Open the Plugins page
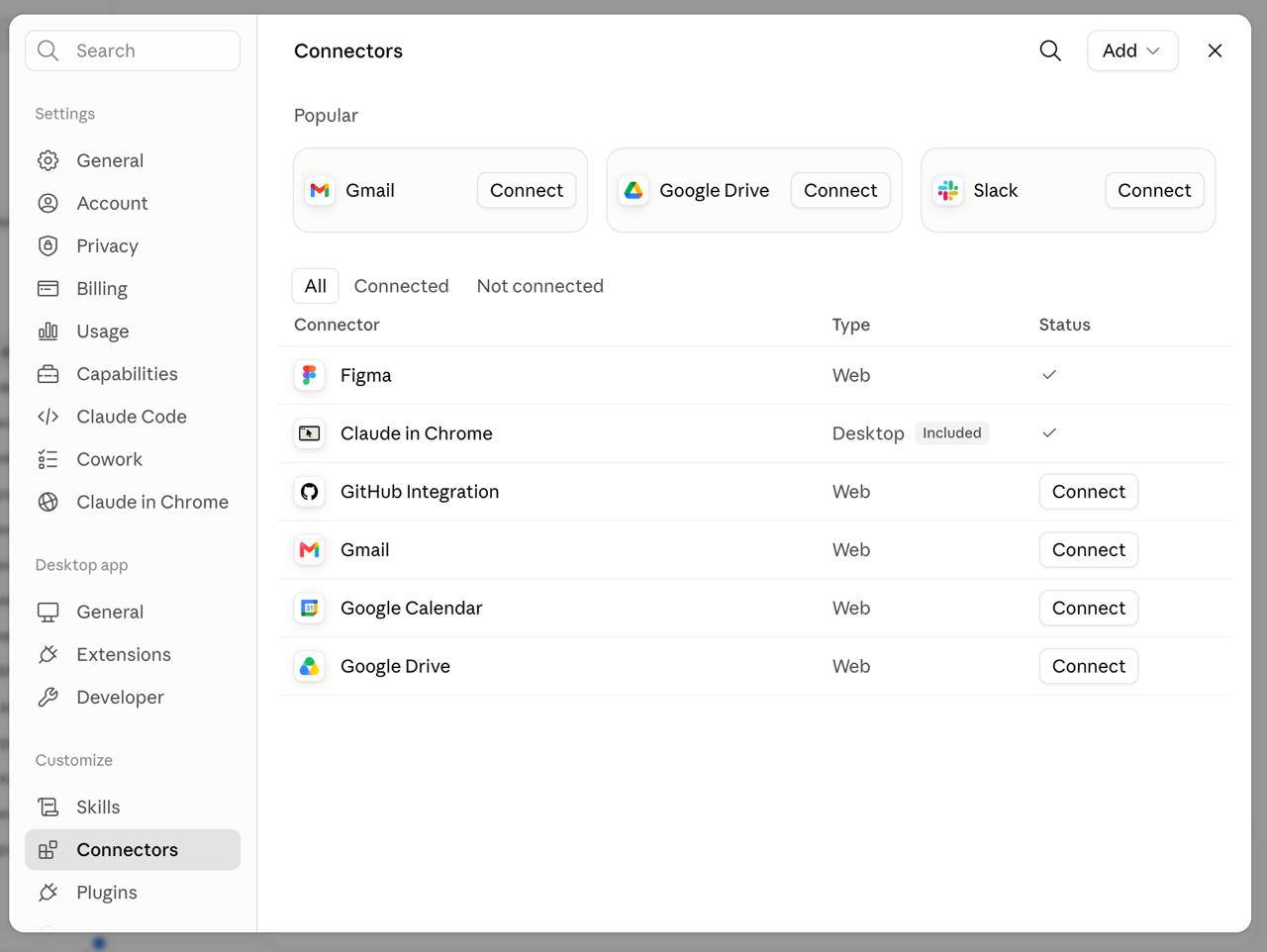The image size is (1267, 952). point(133,893)
